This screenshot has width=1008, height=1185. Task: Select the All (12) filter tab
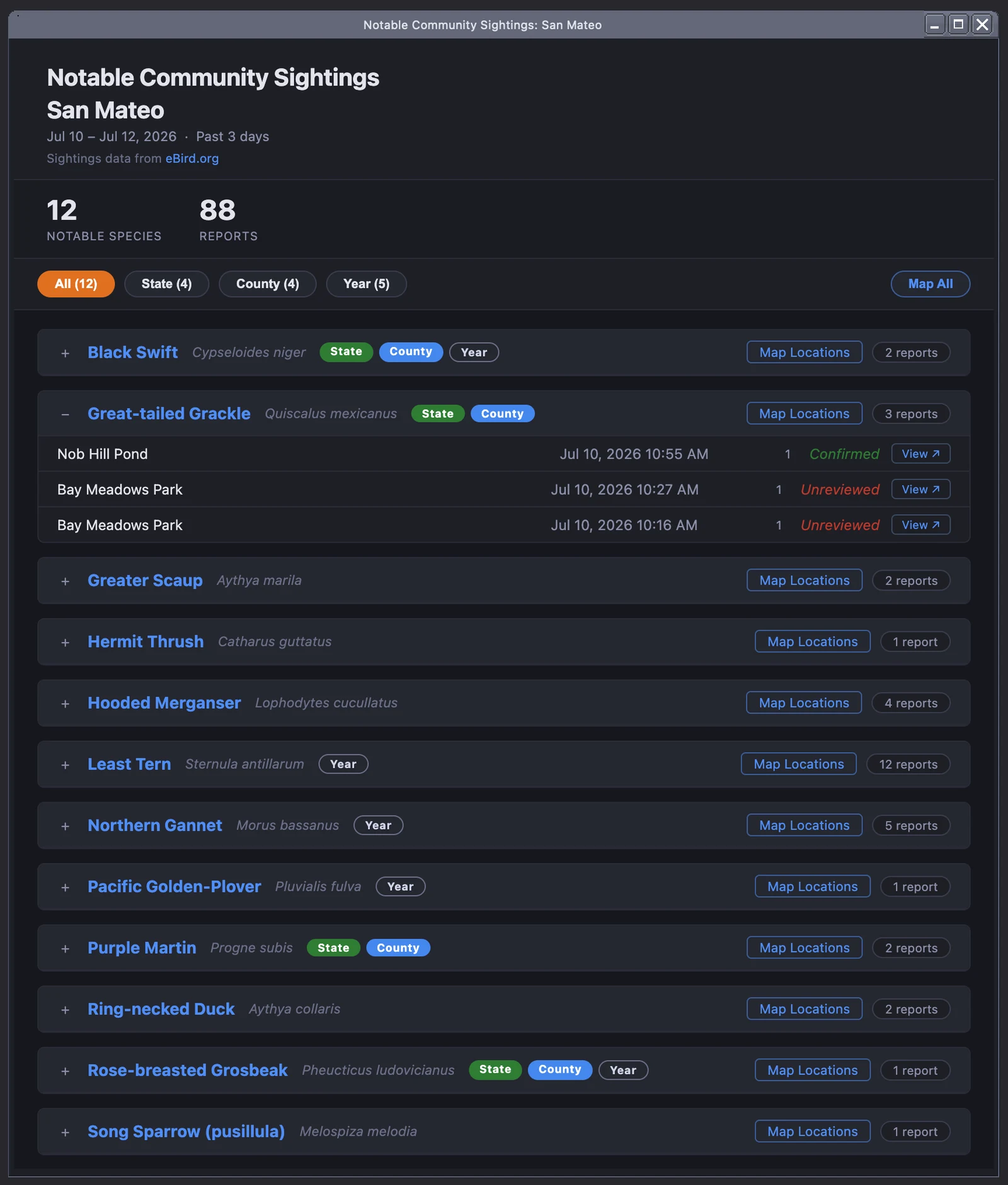tap(76, 284)
